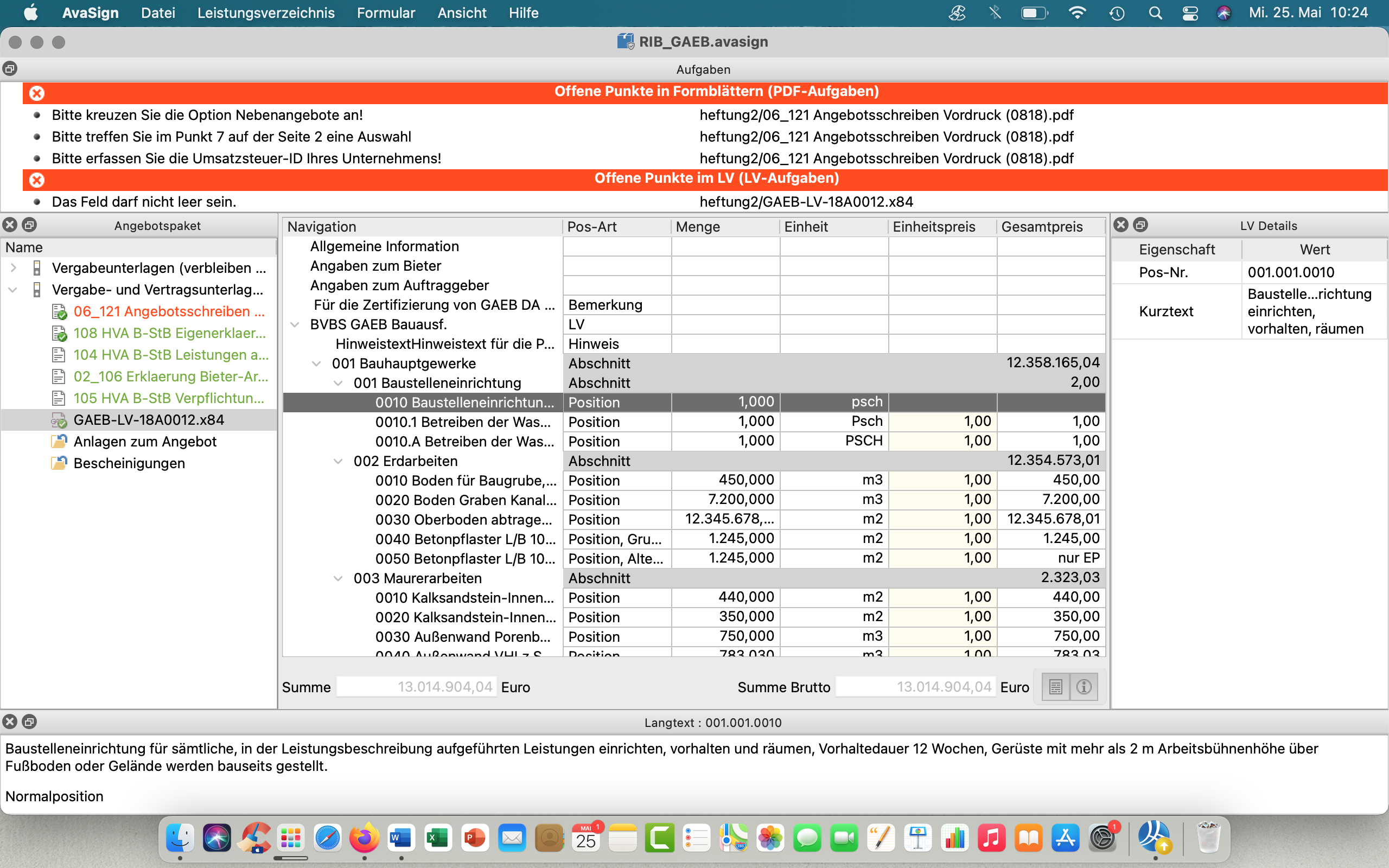
Task: Select row 0040 Betonpflaster L/B 10
Action: click(x=694, y=539)
